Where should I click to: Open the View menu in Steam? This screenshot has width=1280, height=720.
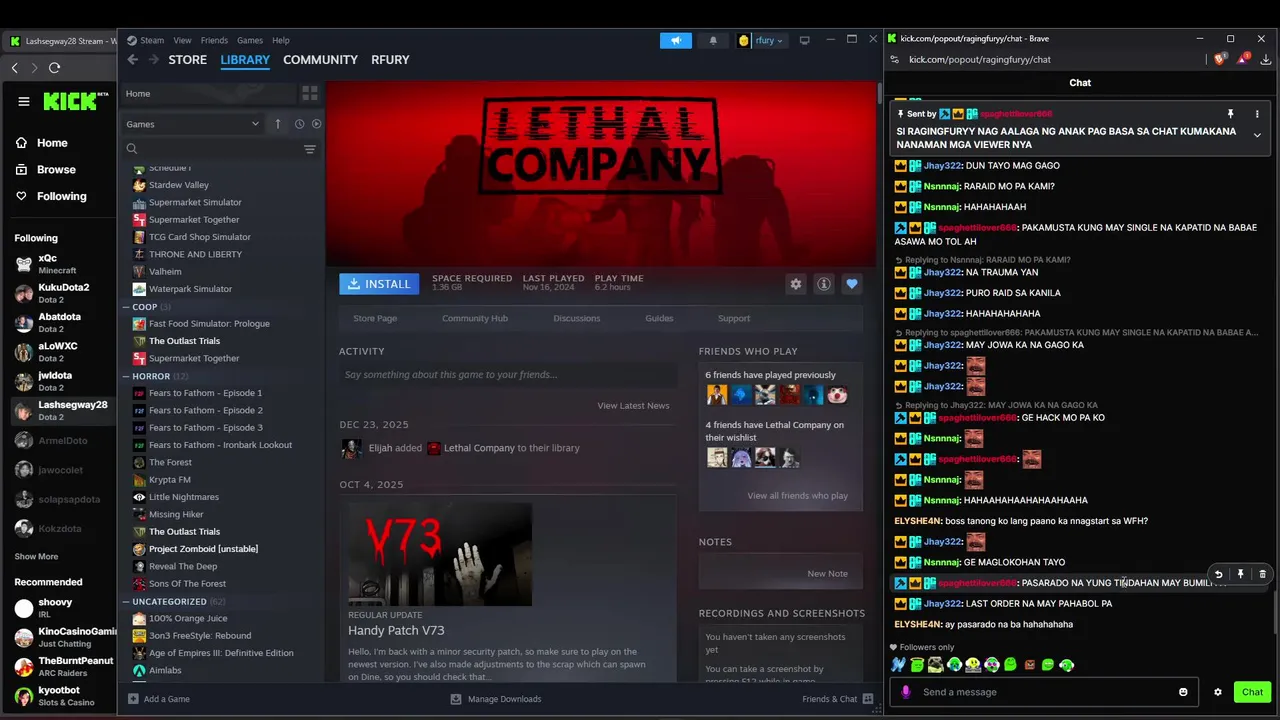coord(182,40)
